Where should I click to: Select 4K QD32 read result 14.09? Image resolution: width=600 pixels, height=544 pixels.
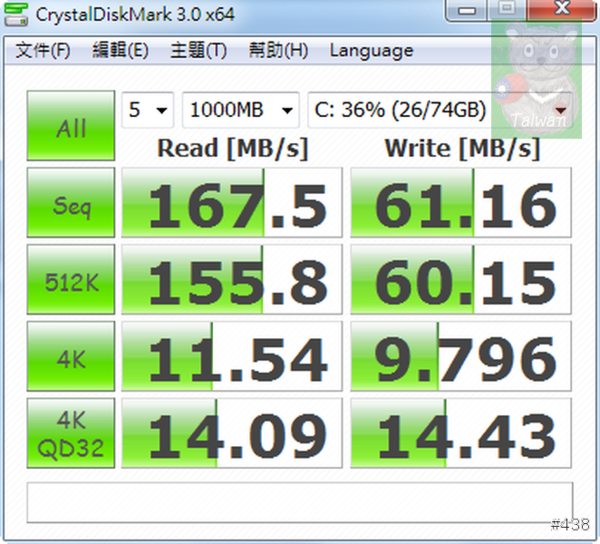tap(232, 433)
